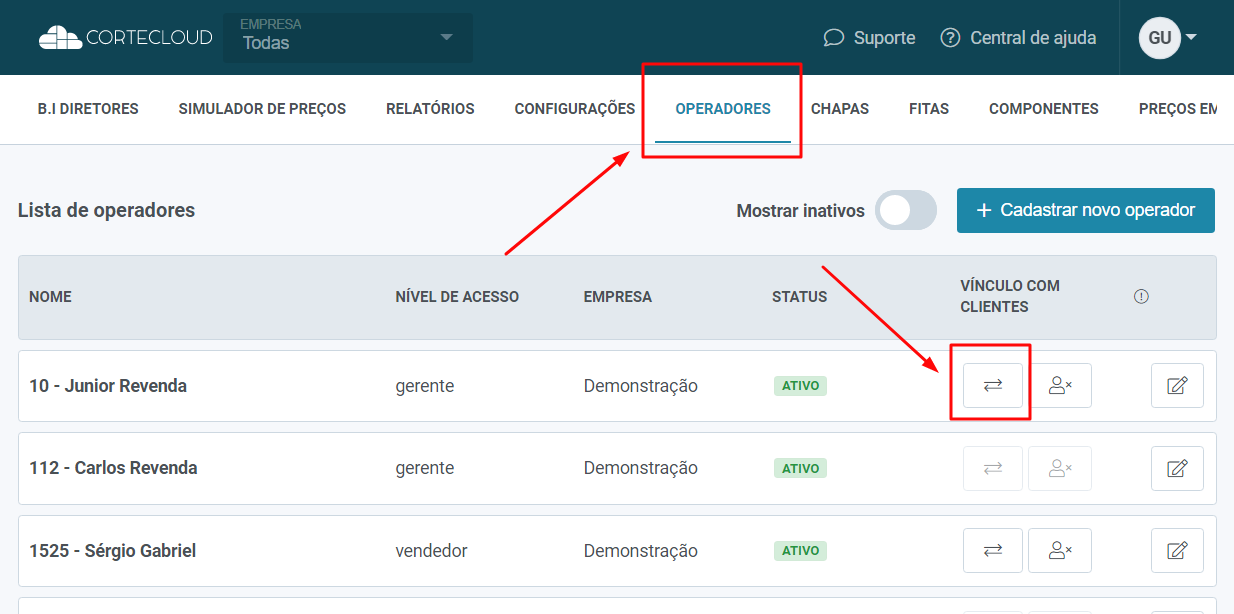The height and width of the screenshot is (614, 1234).
Task: Edit operator 112 - Carlos Revenda
Action: (1177, 468)
